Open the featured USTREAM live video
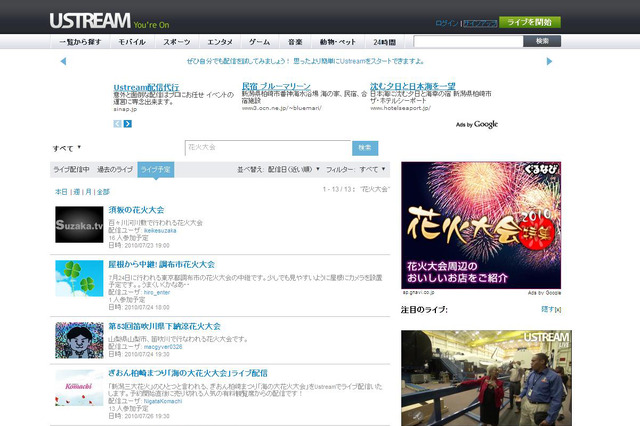The height and width of the screenshot is (426, 640). tap(487, 378)
